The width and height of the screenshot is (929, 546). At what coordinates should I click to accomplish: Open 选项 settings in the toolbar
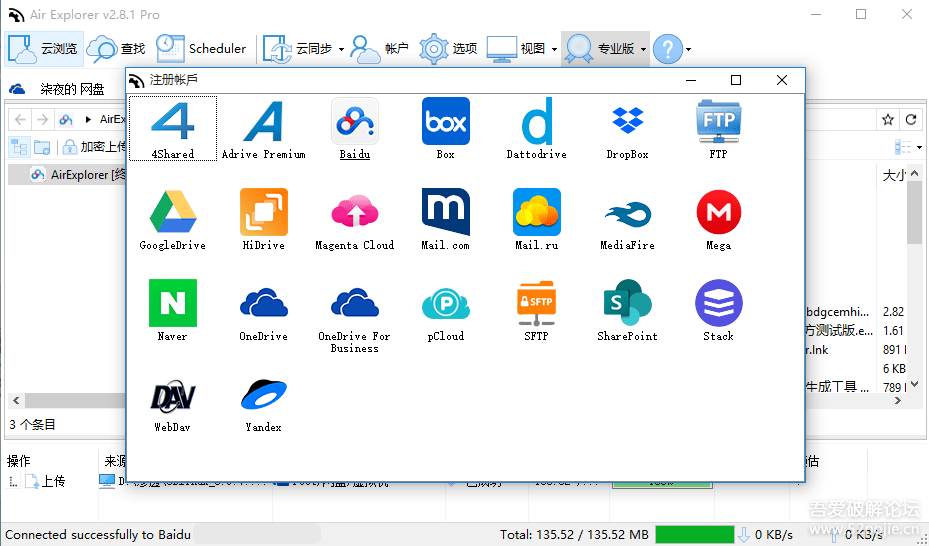coord(449,48)
